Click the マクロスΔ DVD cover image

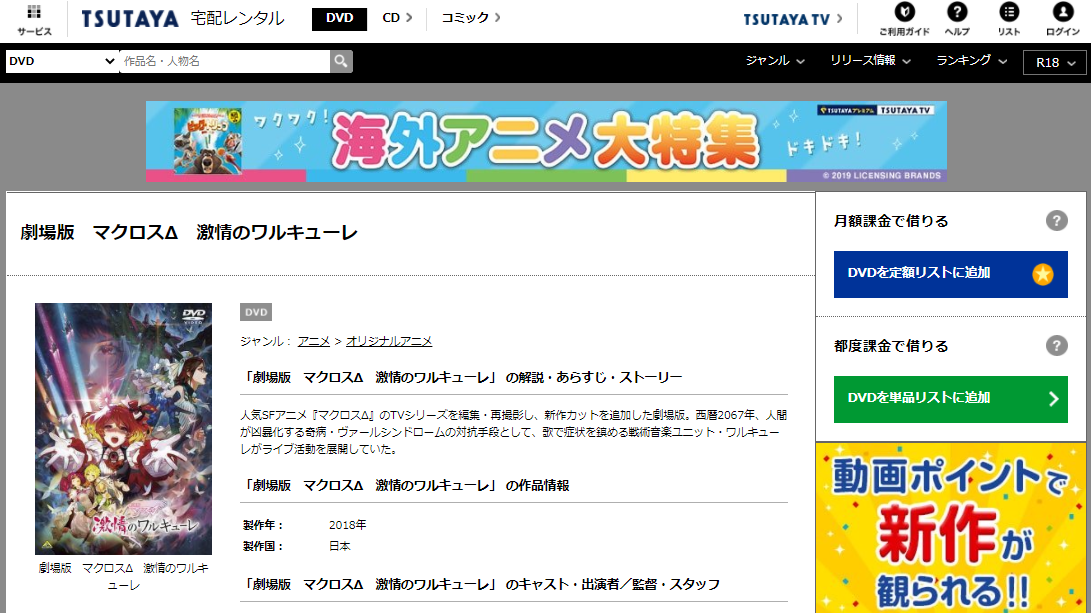tap(123, 429)
